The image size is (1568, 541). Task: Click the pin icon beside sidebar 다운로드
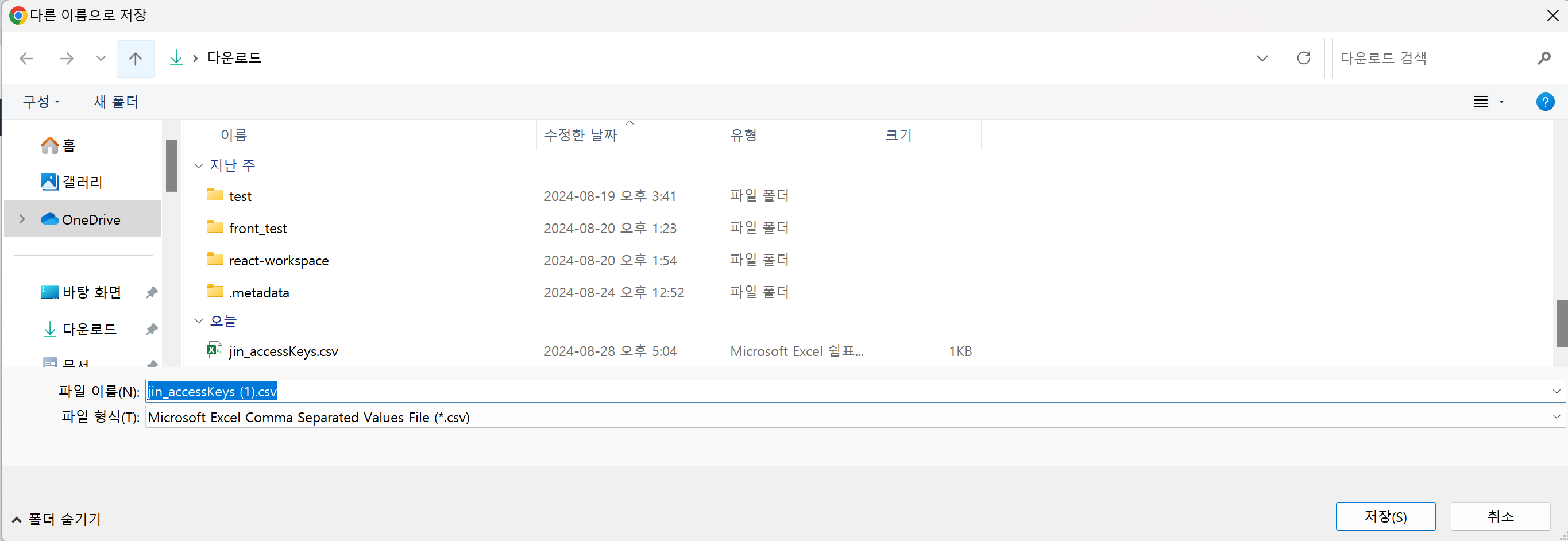click(x=152, y=329)
